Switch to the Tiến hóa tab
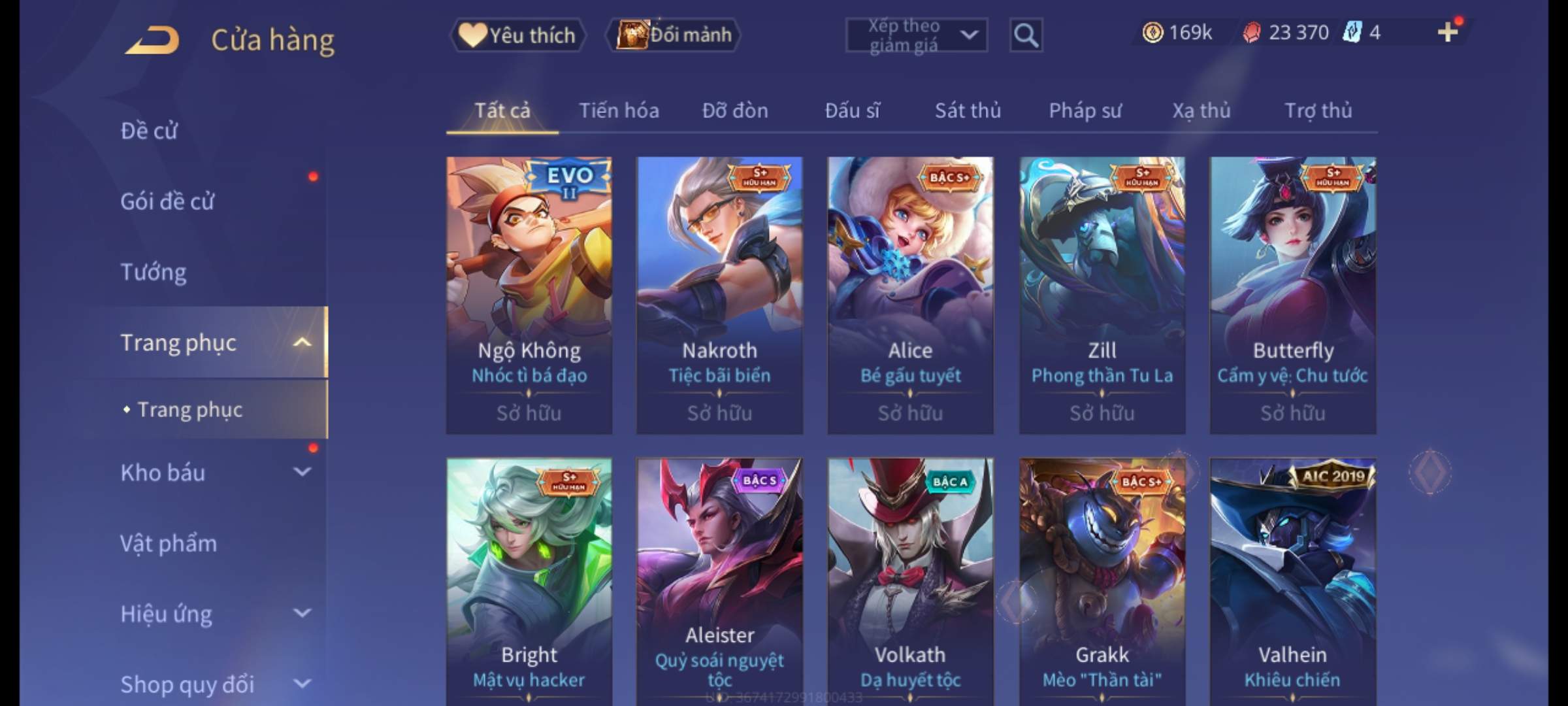The height and width of the screenshot is (706, 1568). tap(619, 110)
